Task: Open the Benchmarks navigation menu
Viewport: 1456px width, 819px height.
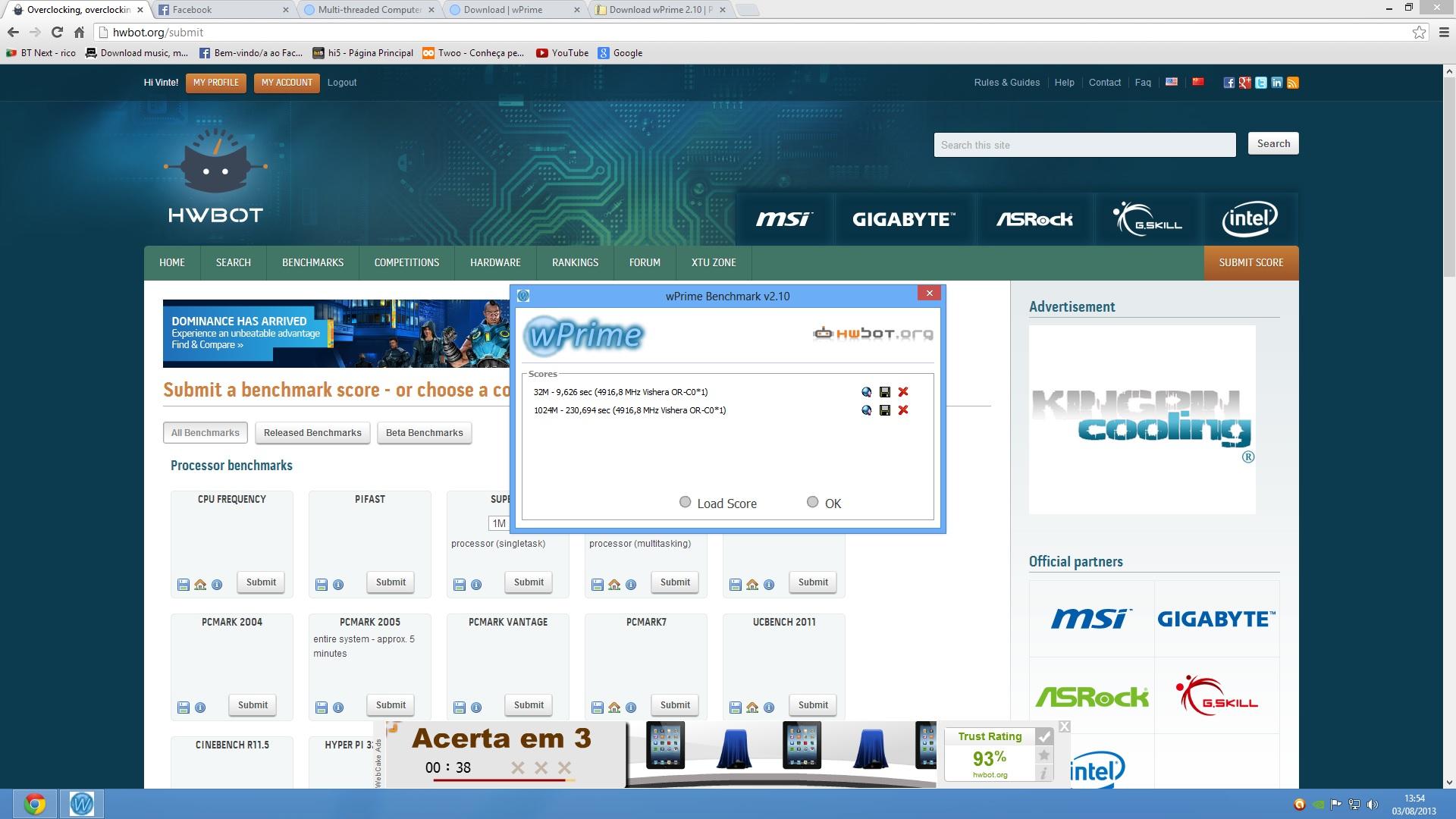Action: (x=312, y=262)
